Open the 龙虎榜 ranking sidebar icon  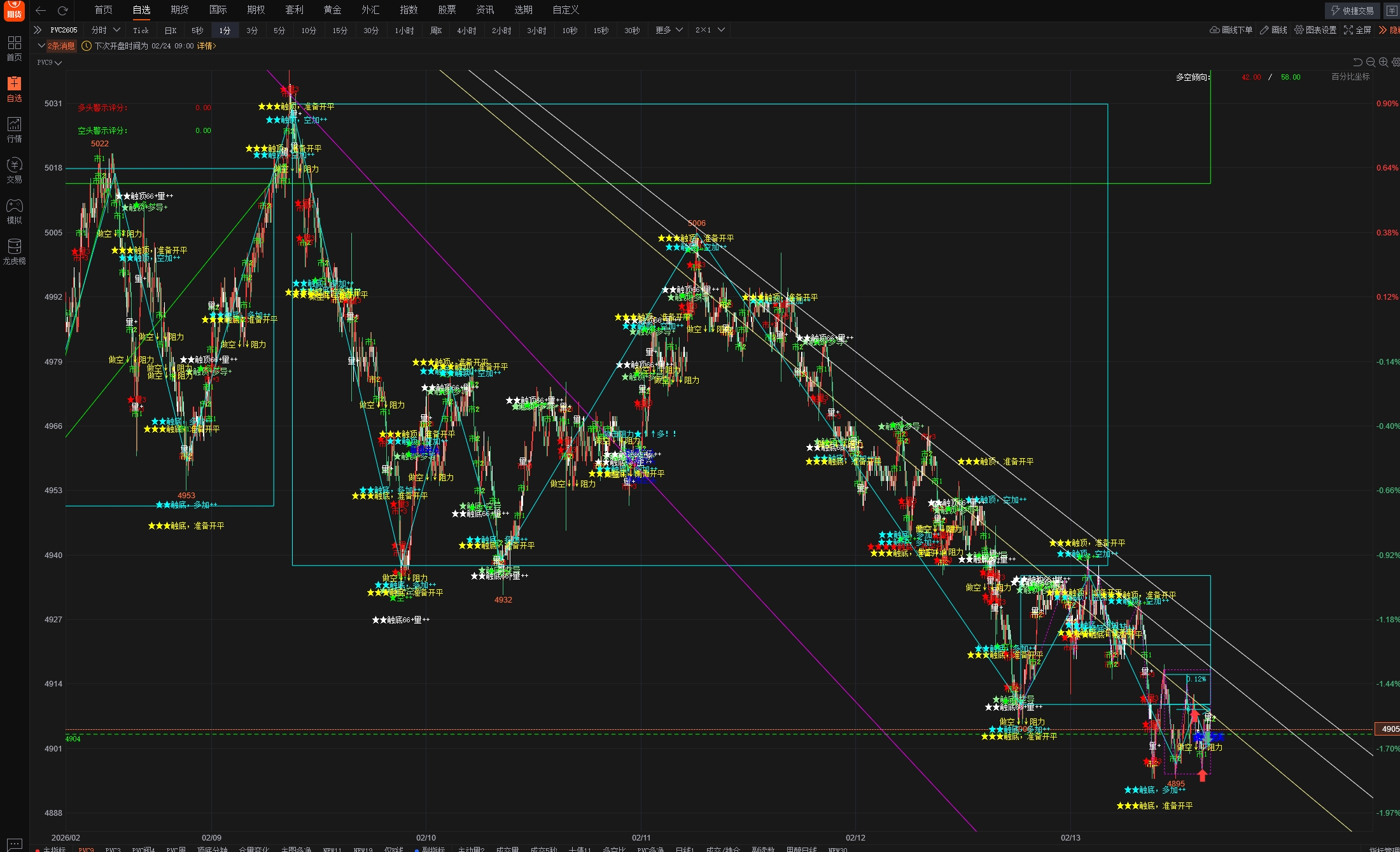coord(14,252)
